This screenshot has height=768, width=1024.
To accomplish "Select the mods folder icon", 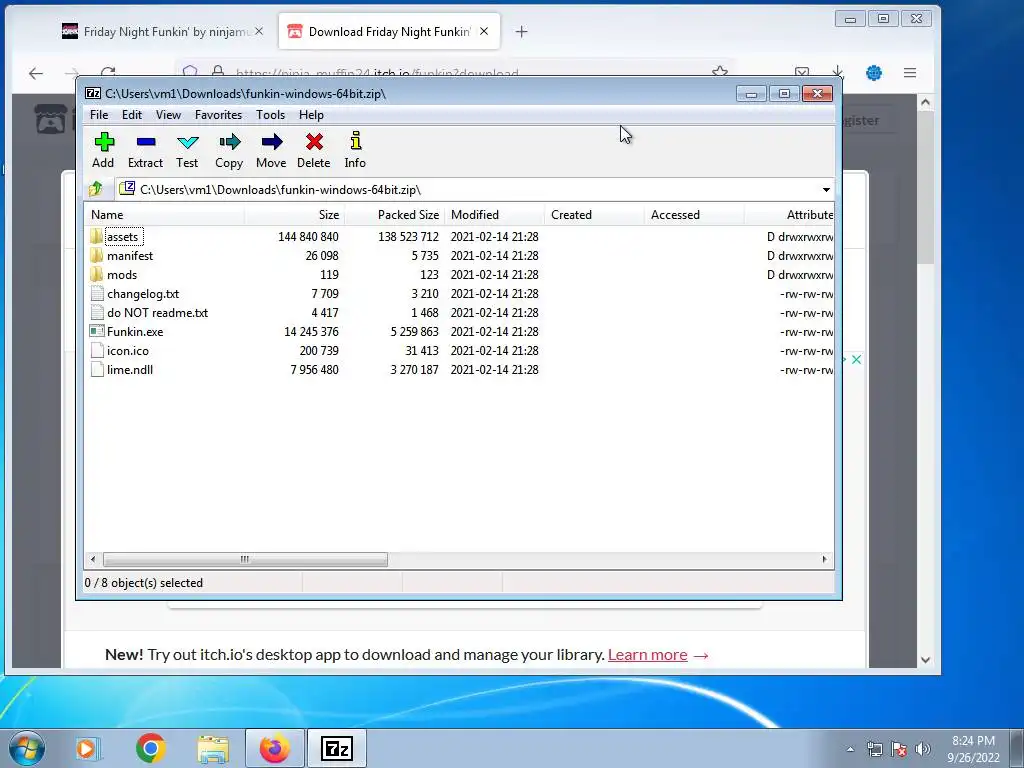I will pos(97,274).
